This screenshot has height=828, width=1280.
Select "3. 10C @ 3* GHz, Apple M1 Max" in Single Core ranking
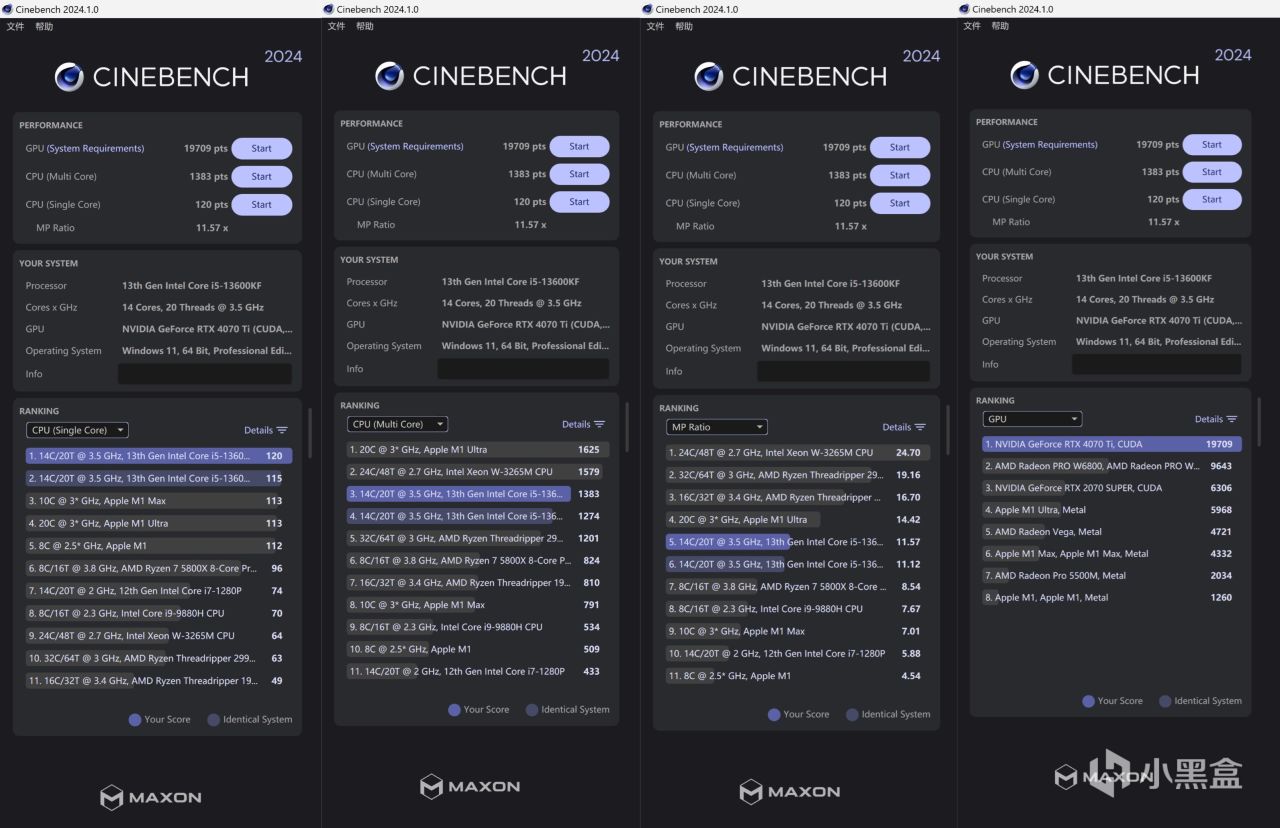pos(159,501)
